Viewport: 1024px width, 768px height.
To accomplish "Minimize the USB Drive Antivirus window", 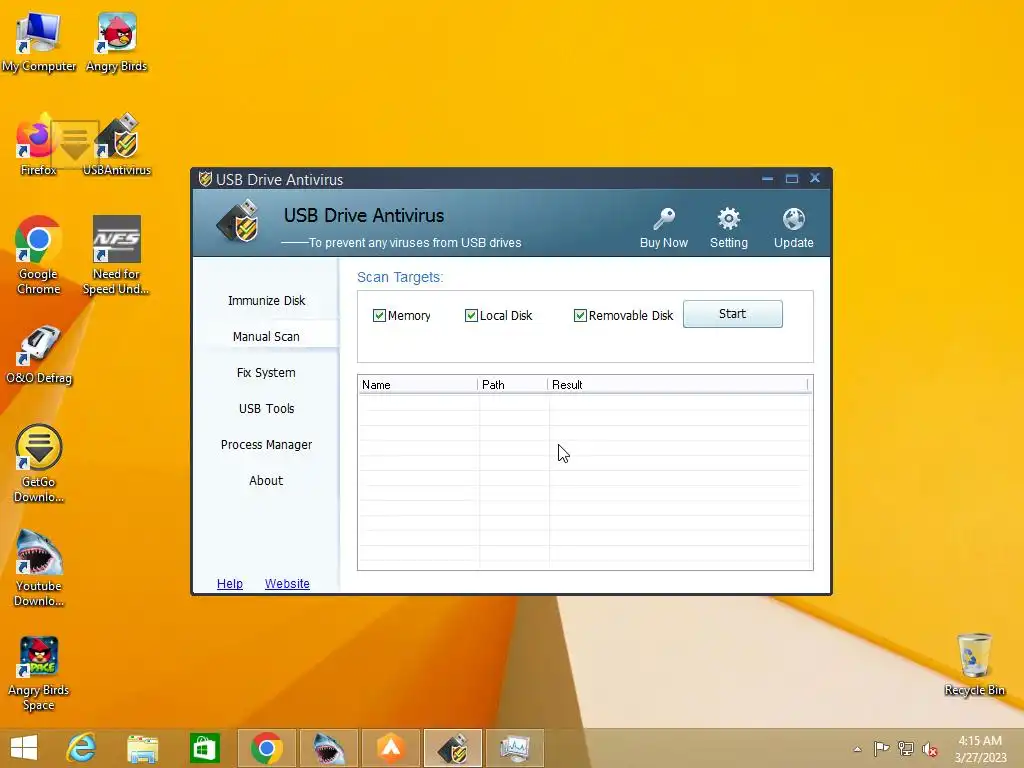I will point(768,178).
